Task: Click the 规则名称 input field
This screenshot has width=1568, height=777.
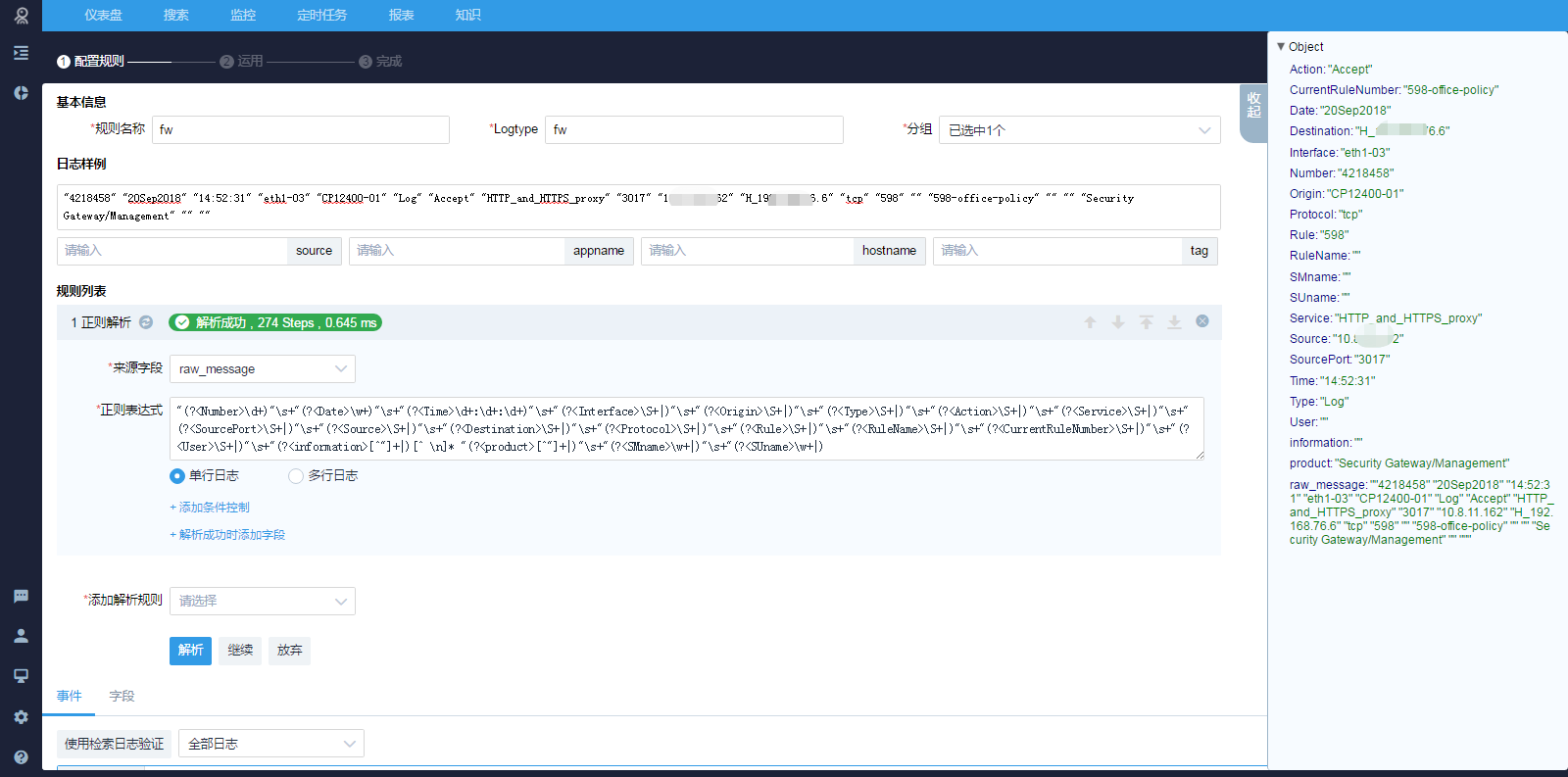Action: [x=300, y=130]
